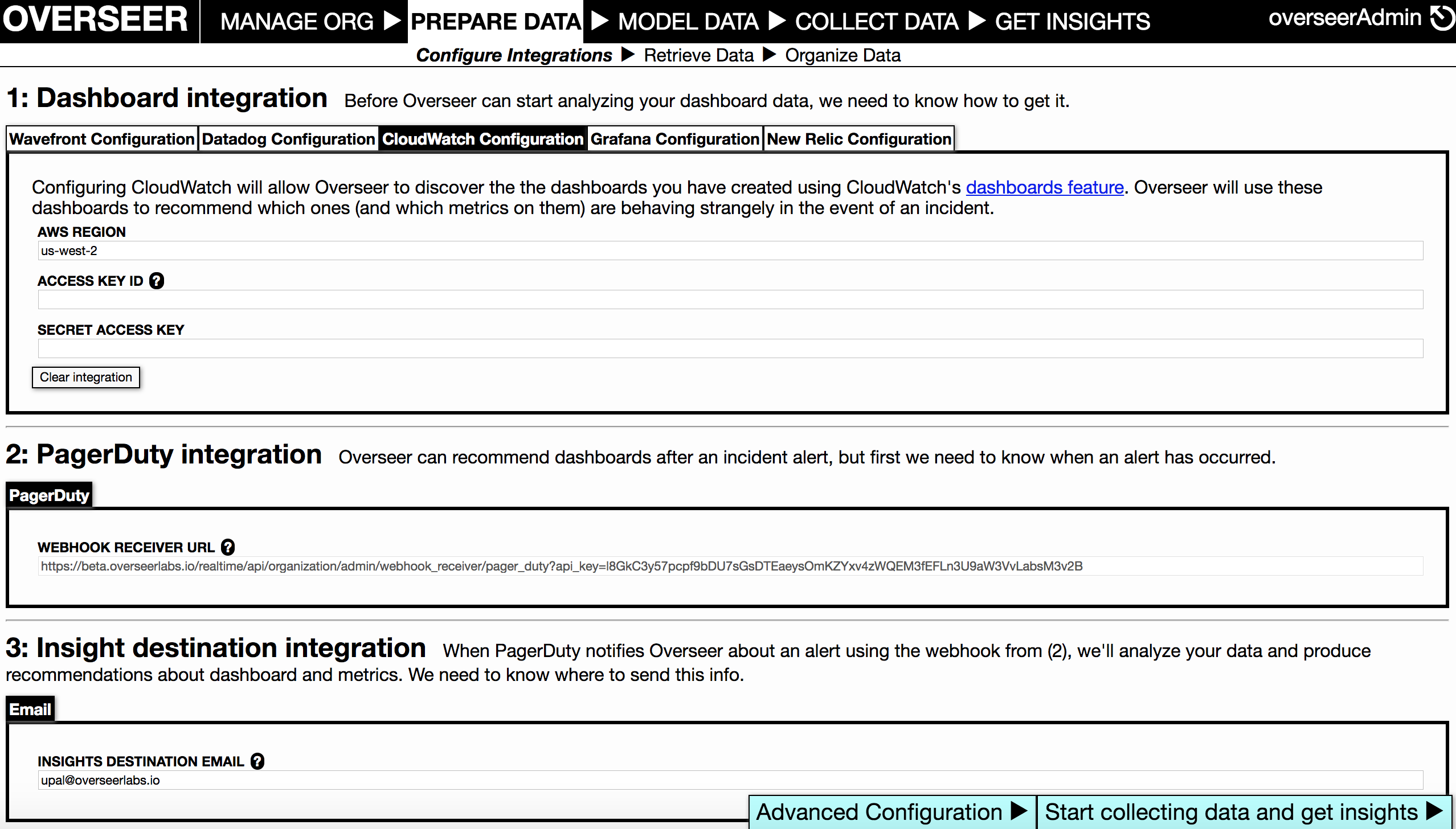Screen dimensions: 1456x829
Task: Open the GET INSIGHTS section
Action: click(1072, 22)
